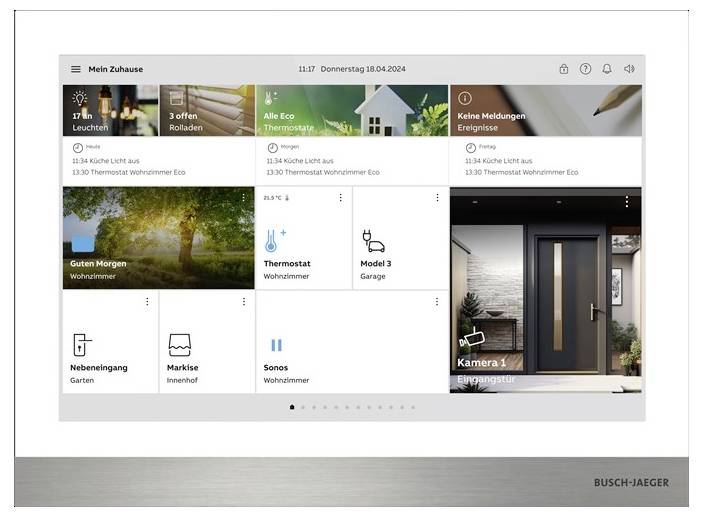The width and height of the screenshot is (703, 517).
Task: Open three-dot menu on Sonos tile
Action: (x=437, y=302)
